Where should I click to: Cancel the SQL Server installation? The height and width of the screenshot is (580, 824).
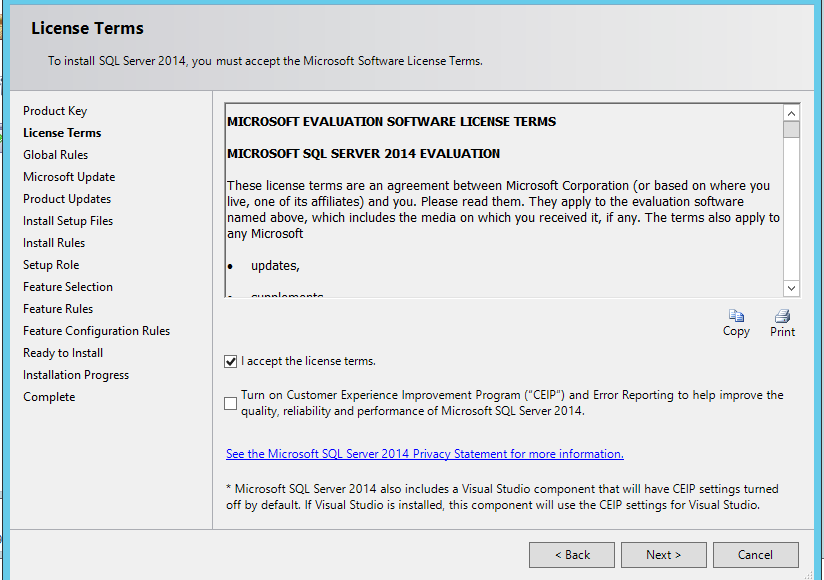tap(755, 555)
